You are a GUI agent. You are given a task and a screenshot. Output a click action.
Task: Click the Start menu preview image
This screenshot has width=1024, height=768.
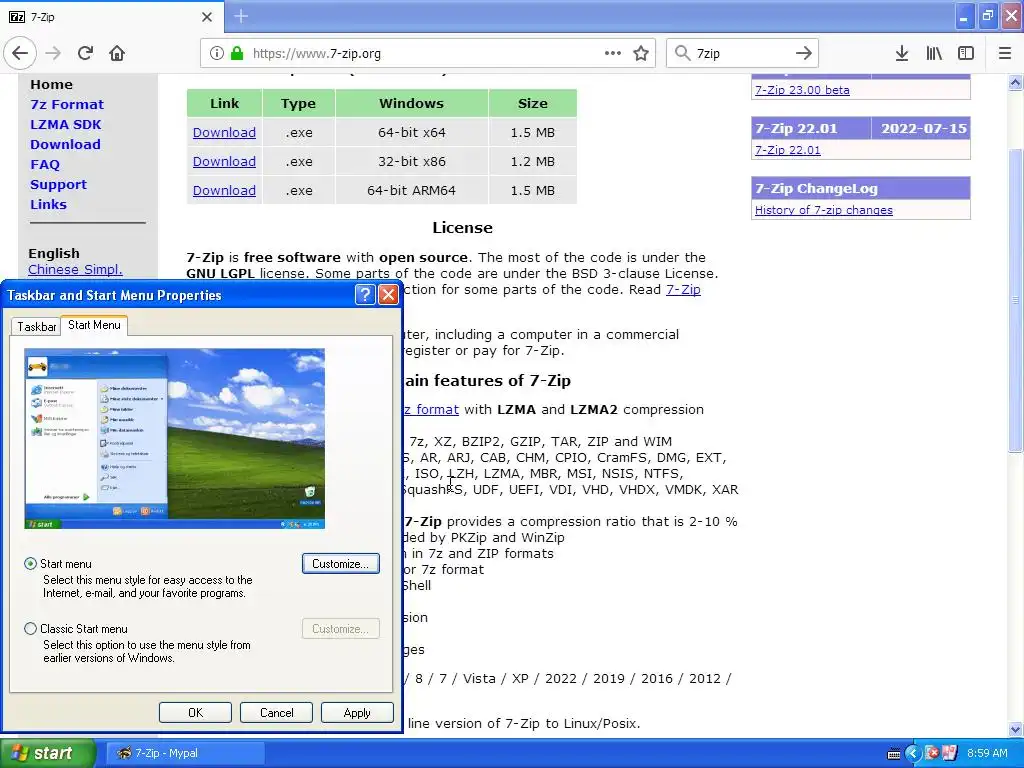point(174,438)
